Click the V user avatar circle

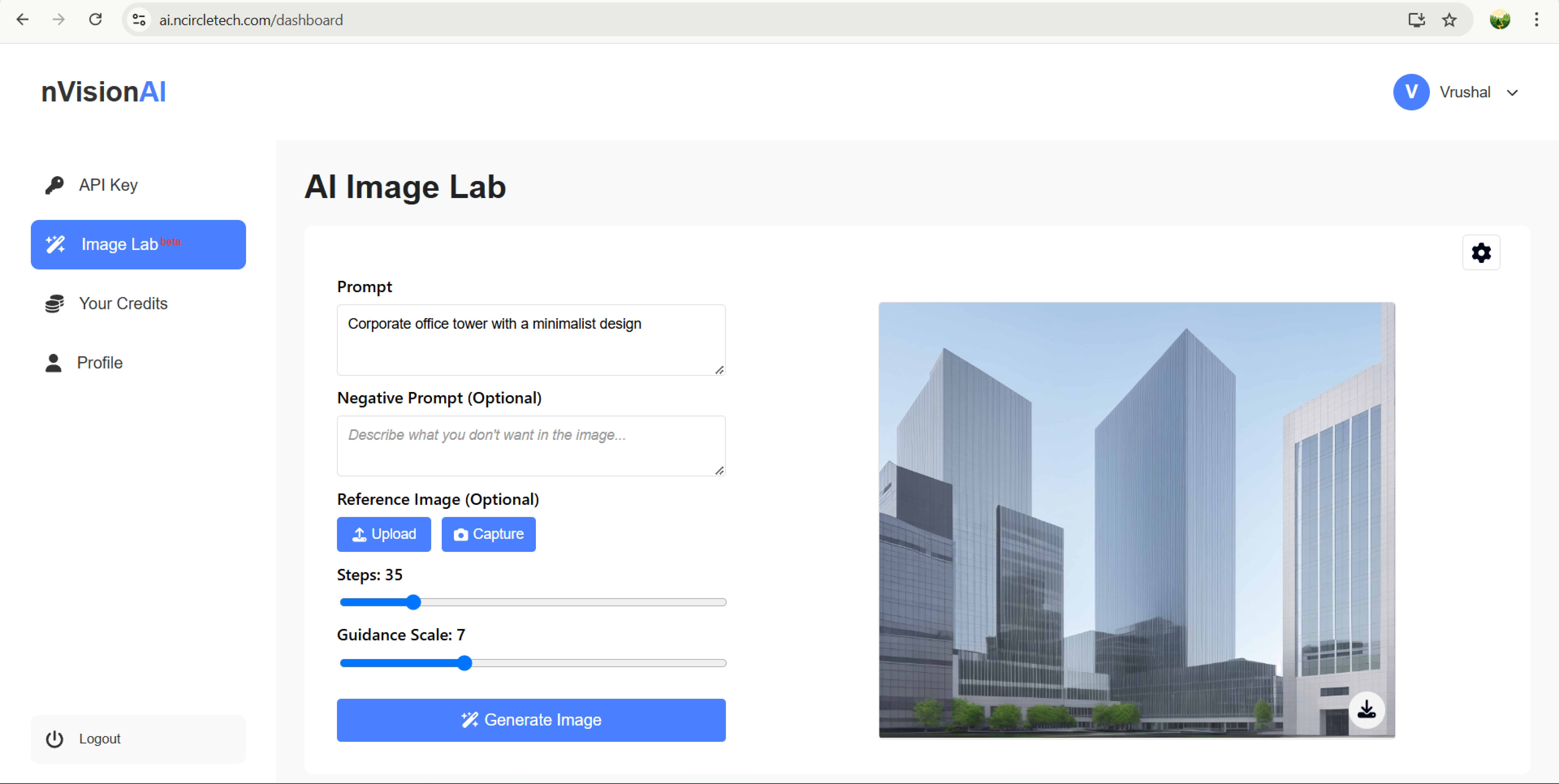pyautogui.click(x=1411, y=92)
